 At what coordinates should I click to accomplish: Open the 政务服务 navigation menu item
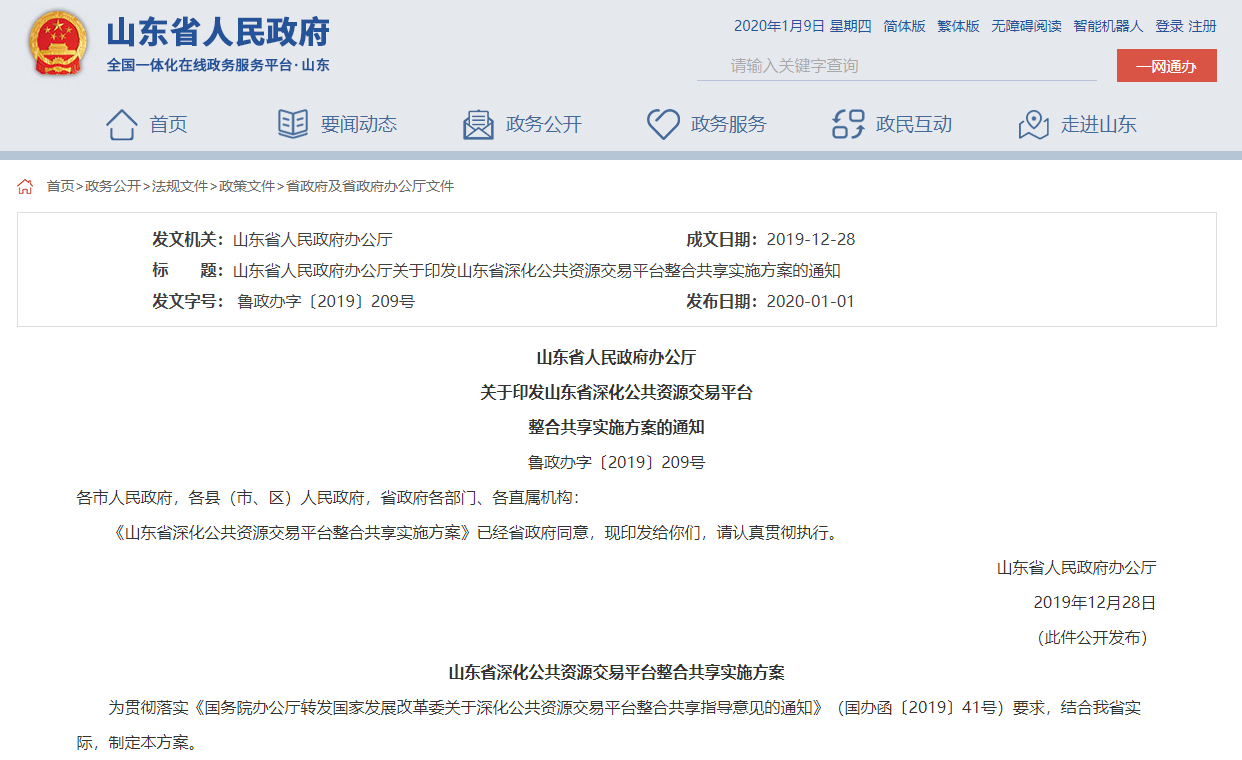pos(728,125)
